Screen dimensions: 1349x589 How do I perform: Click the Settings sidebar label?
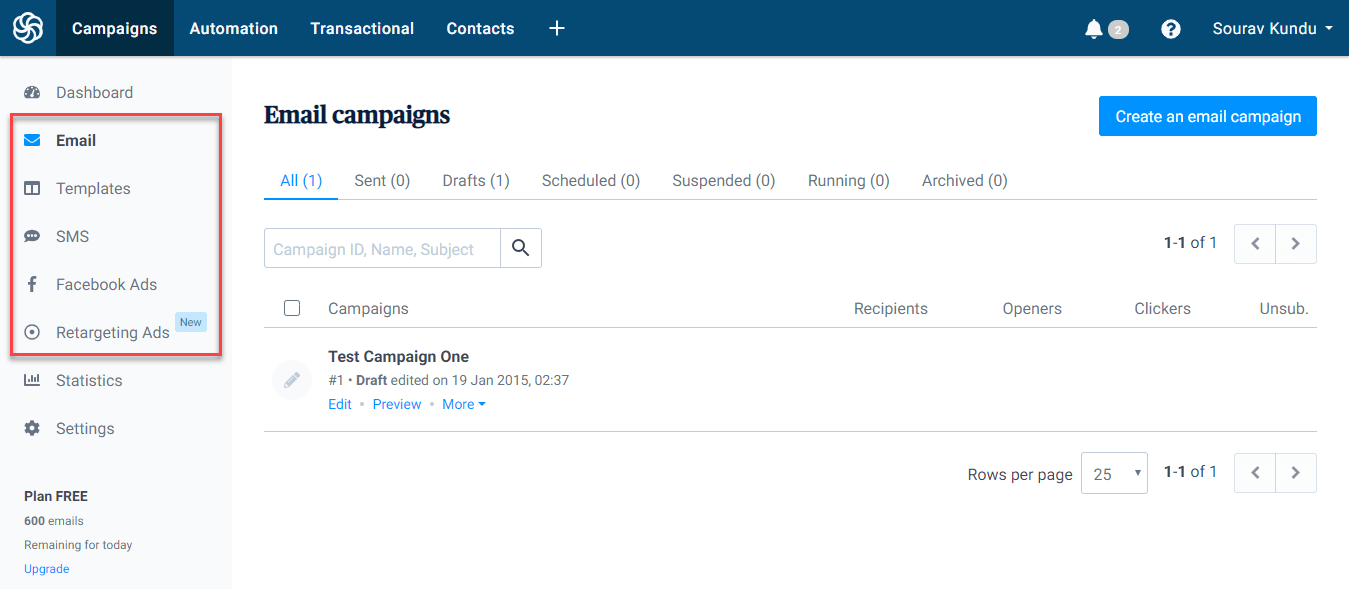[85, 429]
